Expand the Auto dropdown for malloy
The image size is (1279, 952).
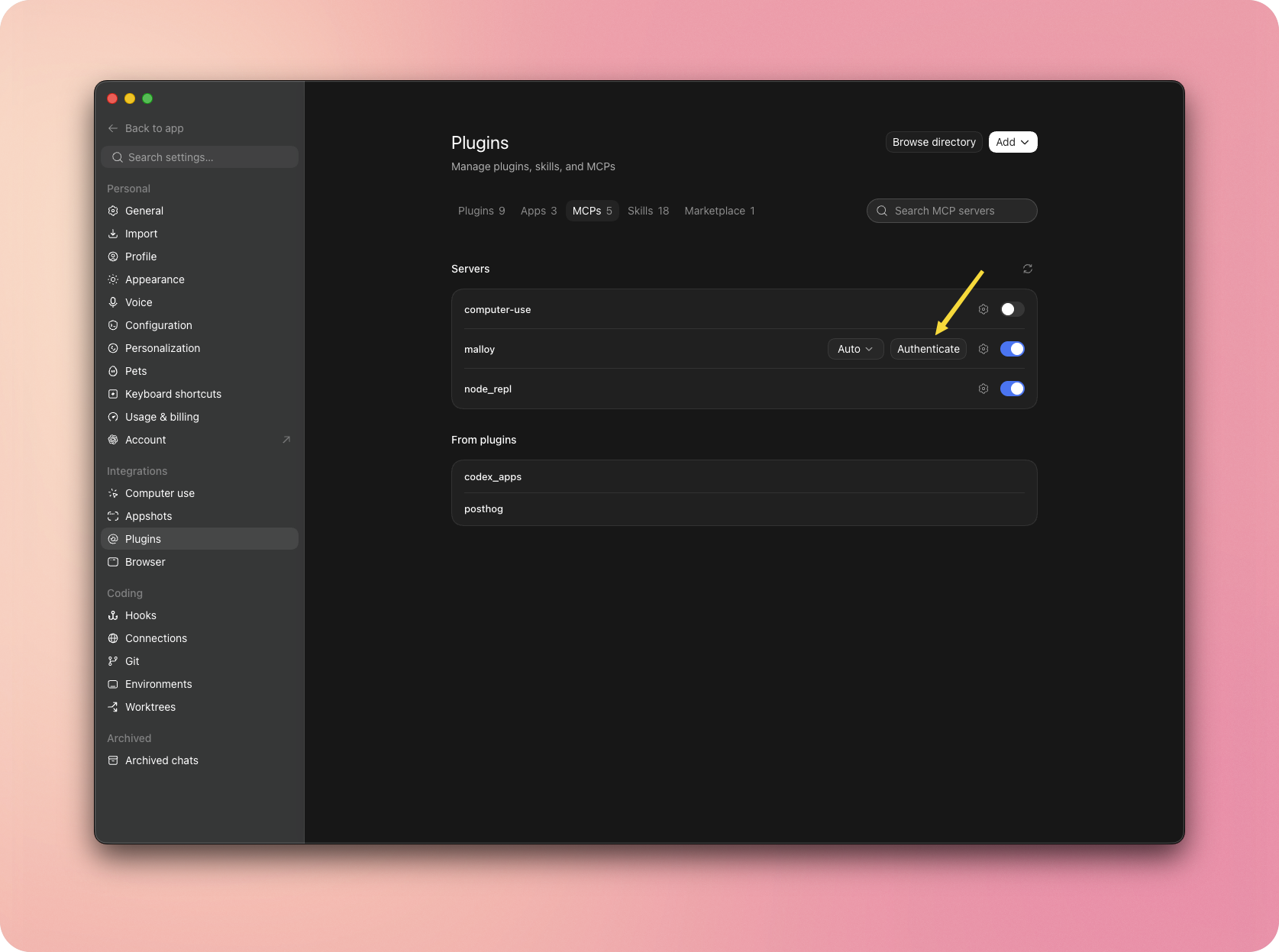click(x=856, y=349)
